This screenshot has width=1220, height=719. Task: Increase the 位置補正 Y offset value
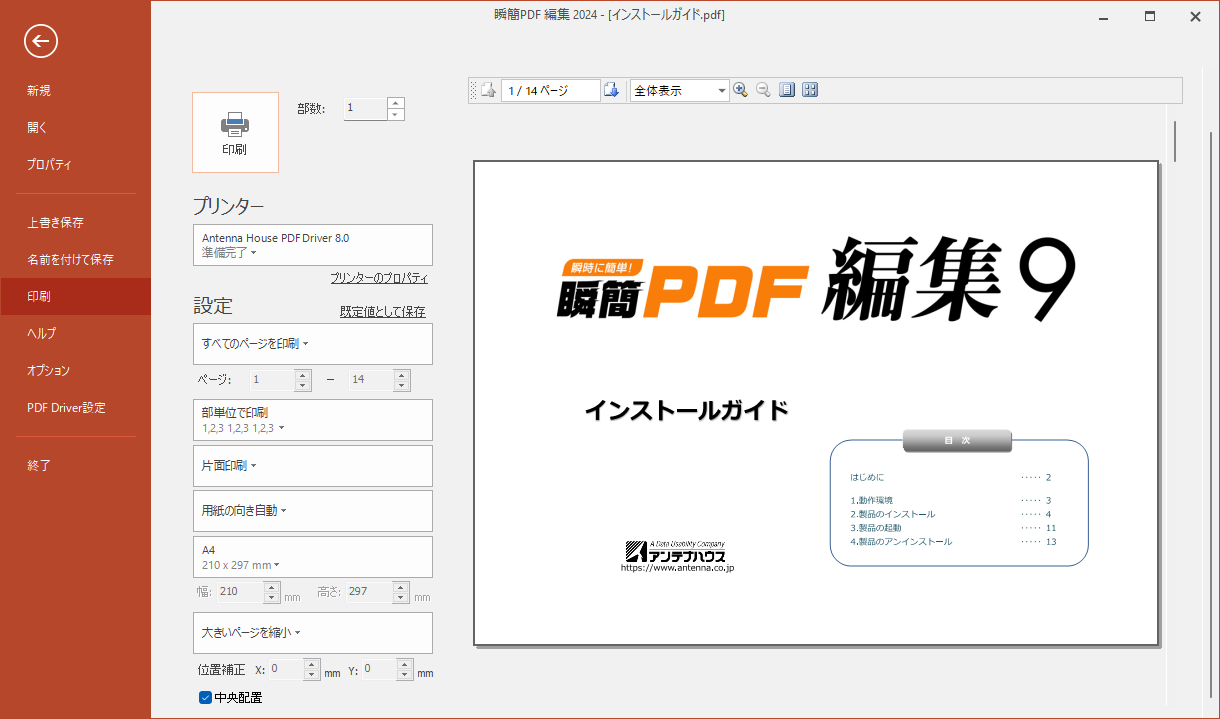point(405,664)
